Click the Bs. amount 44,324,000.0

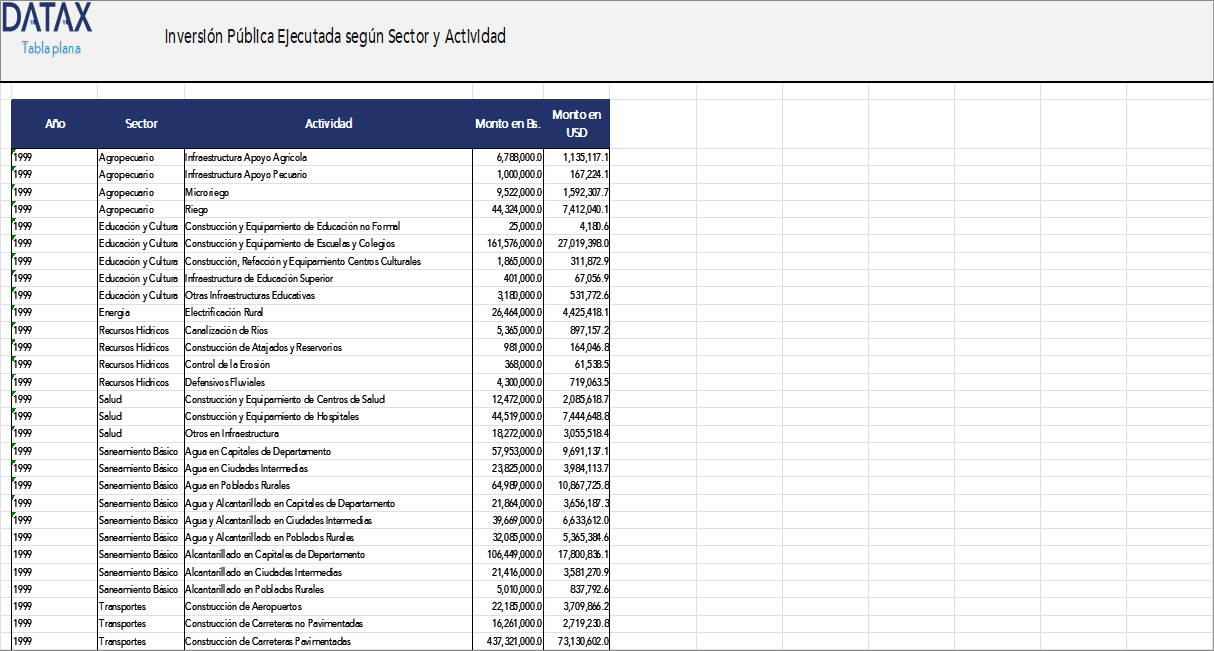pos(508,209)
